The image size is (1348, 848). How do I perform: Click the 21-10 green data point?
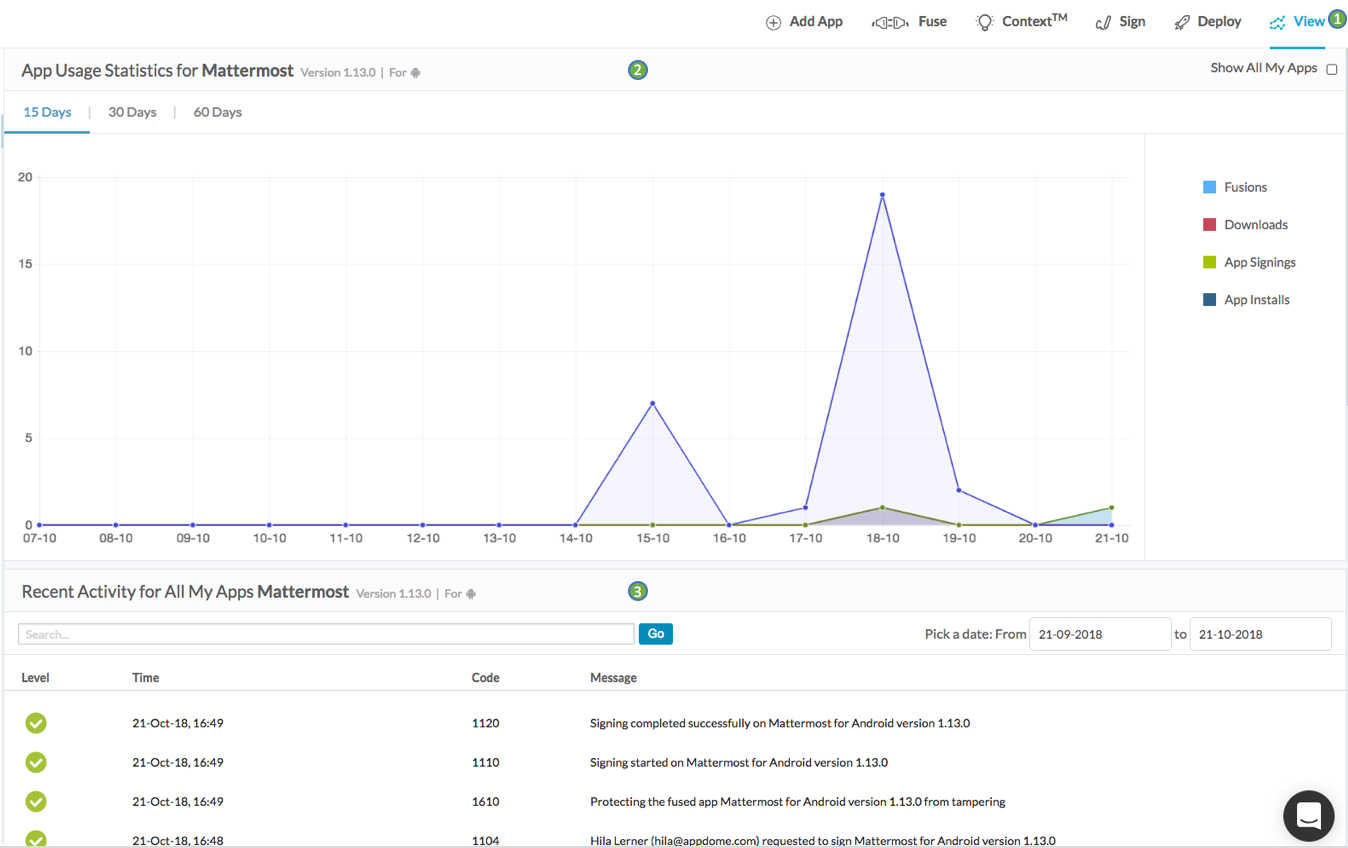[x=1112, y=507]
